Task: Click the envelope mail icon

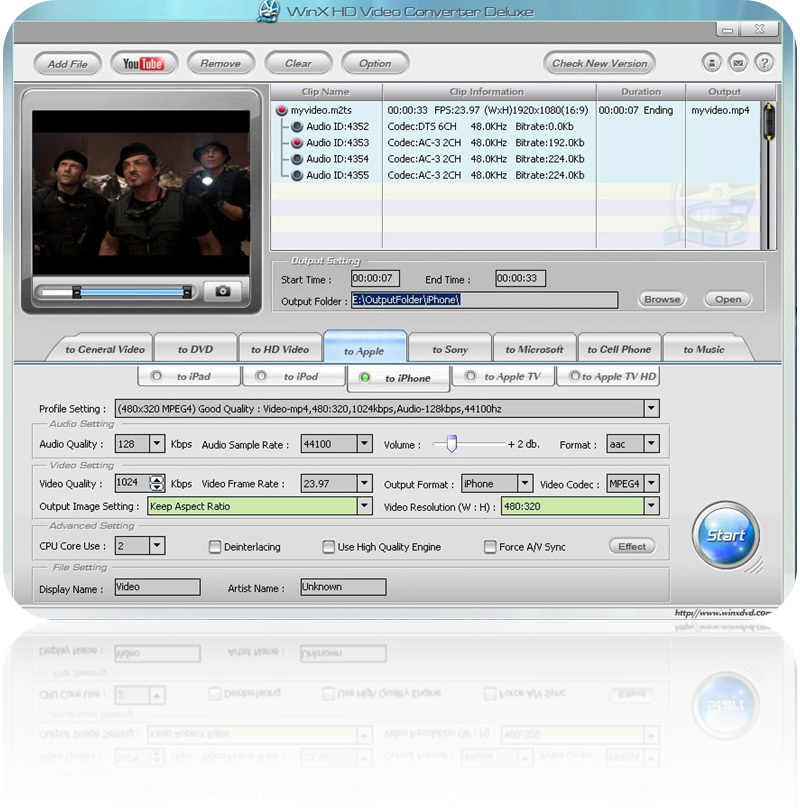Action: 738,63
